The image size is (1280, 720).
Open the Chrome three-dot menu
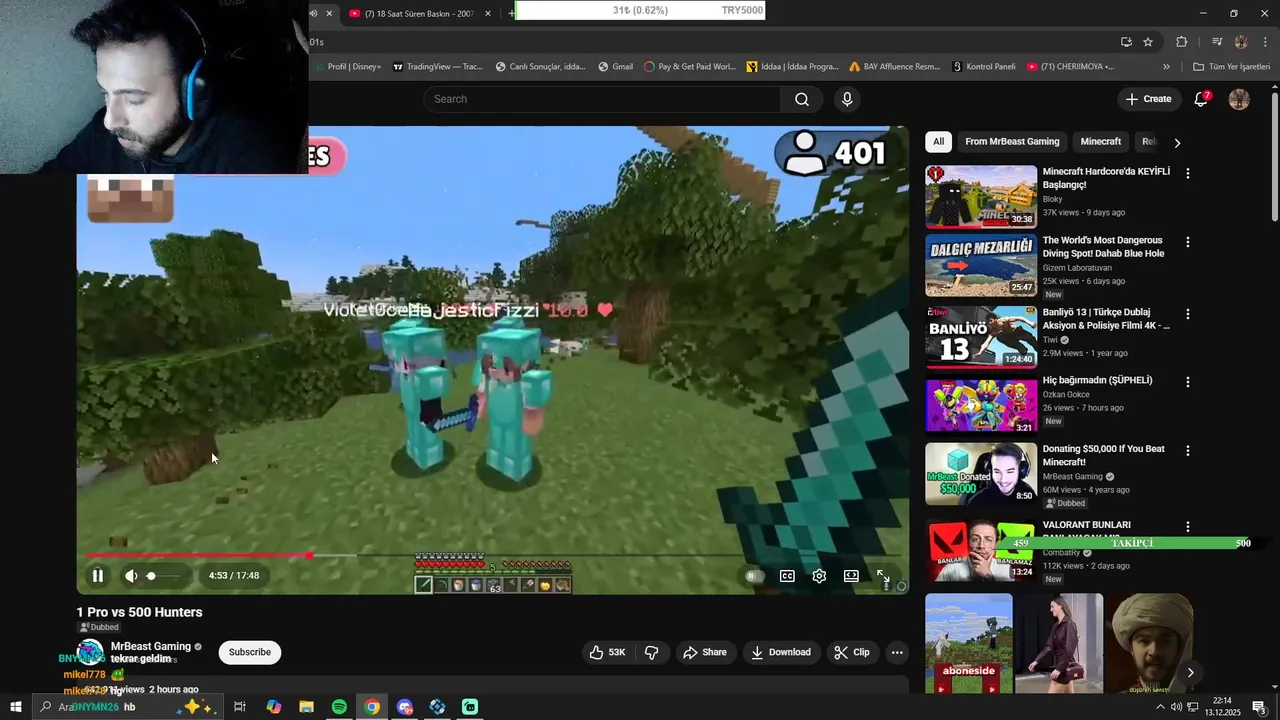[x=1266, y=42]
